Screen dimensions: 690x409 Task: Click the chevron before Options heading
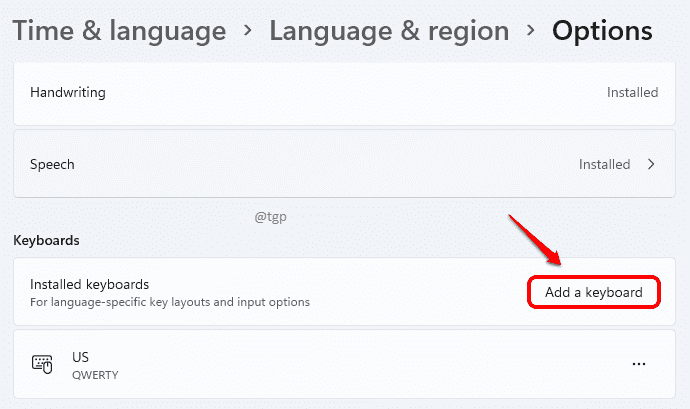click(x=531, y=32)
